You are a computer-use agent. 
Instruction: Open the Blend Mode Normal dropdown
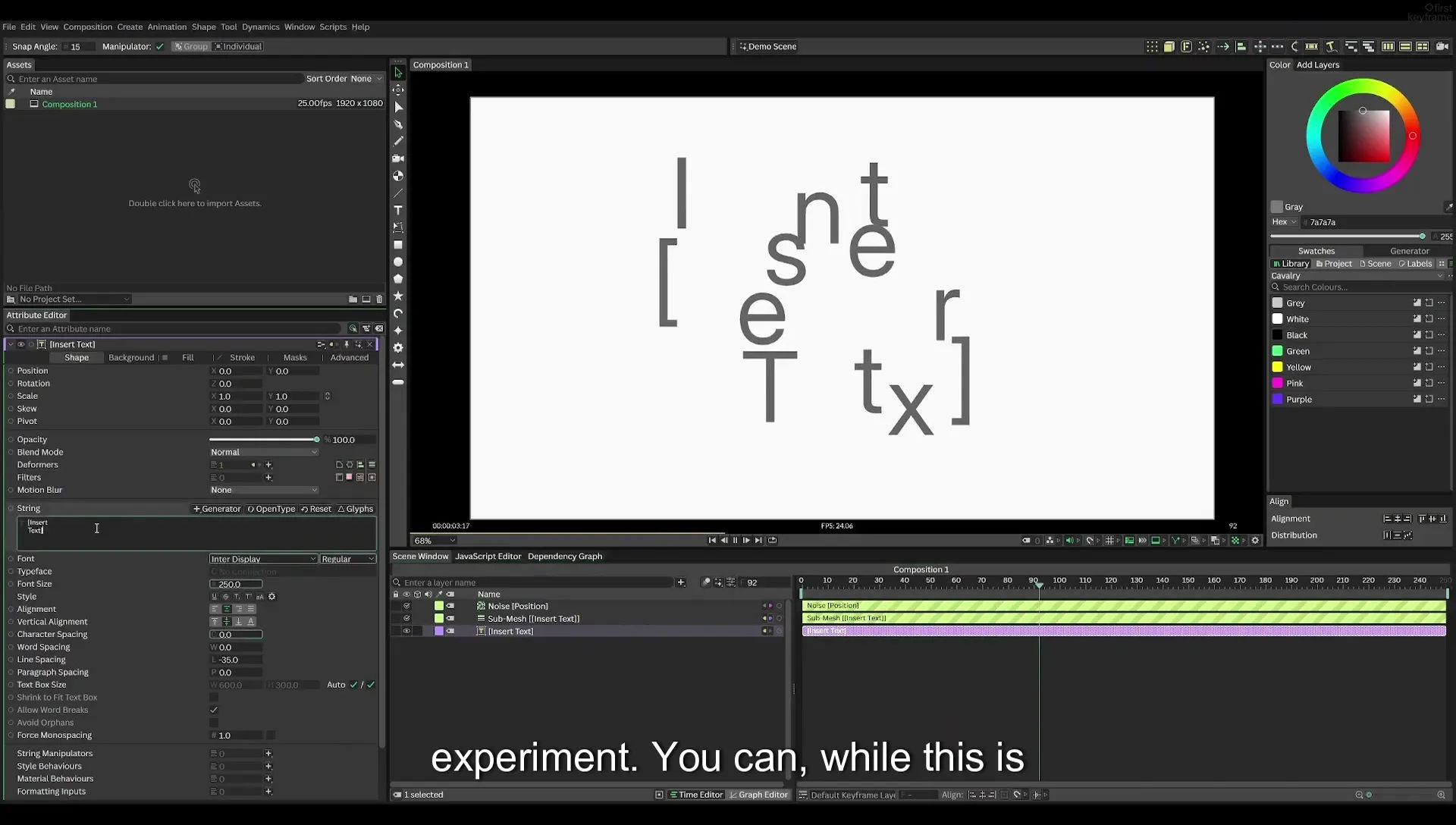(264, 452)
